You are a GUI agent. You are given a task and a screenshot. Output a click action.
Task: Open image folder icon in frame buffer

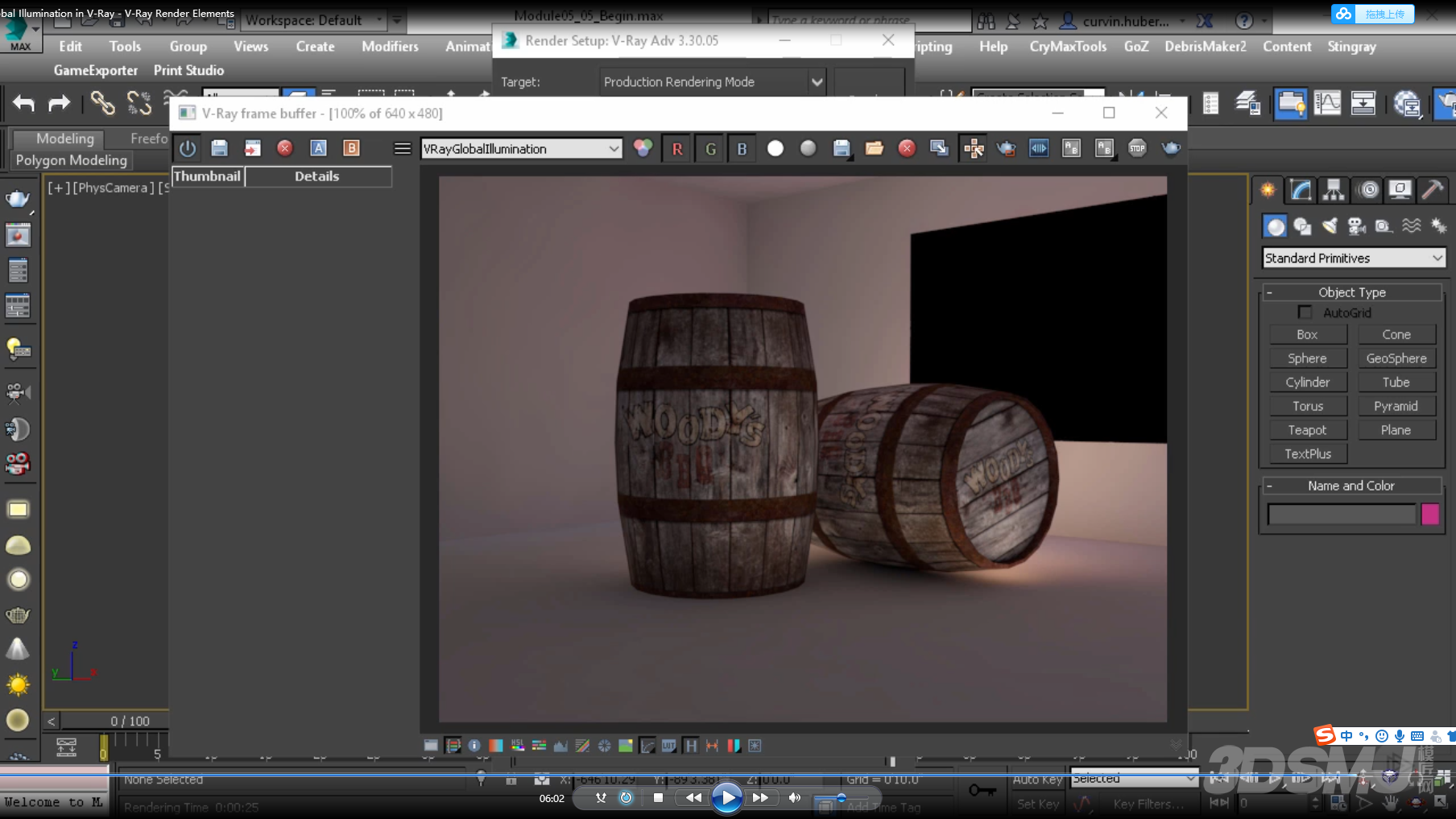point(875,148)
